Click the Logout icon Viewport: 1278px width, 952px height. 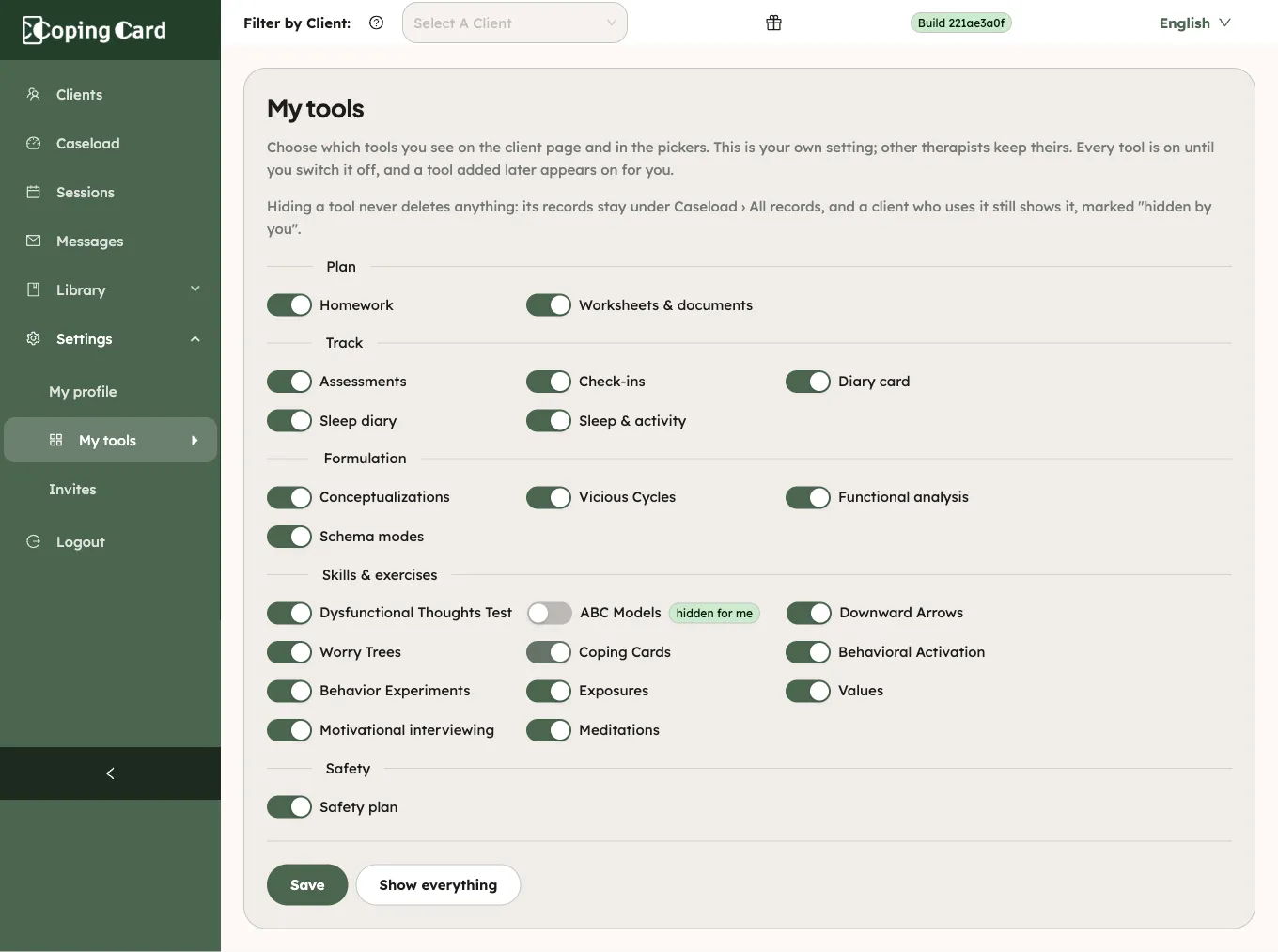34,541
